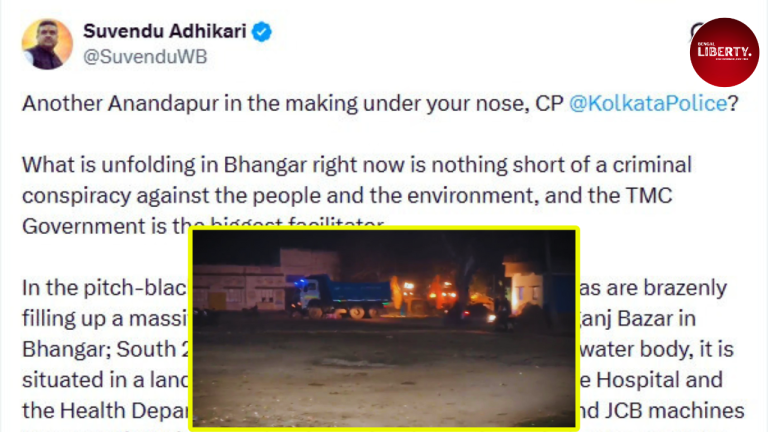Screen dimensions: 768x432
Task: Open the @SuvenduWB handle
Action: [145, 57]
